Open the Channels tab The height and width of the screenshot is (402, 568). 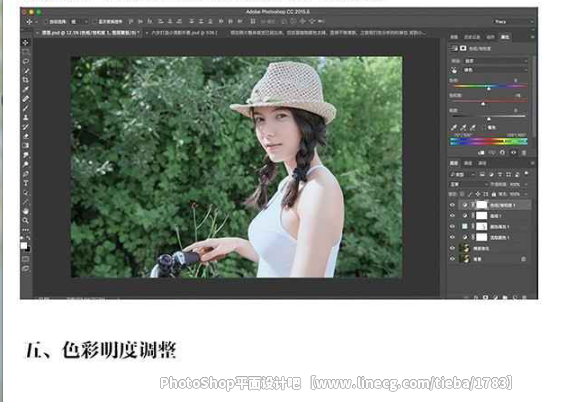point(468,164)
